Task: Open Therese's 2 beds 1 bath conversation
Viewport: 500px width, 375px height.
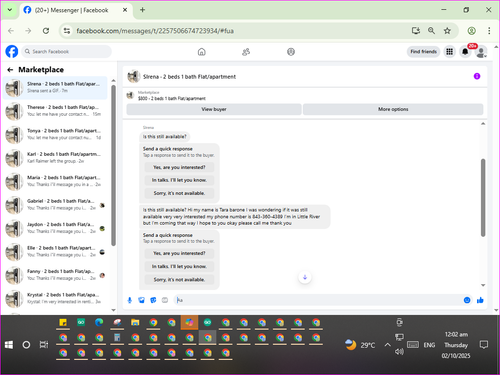Action: [55, 111]
